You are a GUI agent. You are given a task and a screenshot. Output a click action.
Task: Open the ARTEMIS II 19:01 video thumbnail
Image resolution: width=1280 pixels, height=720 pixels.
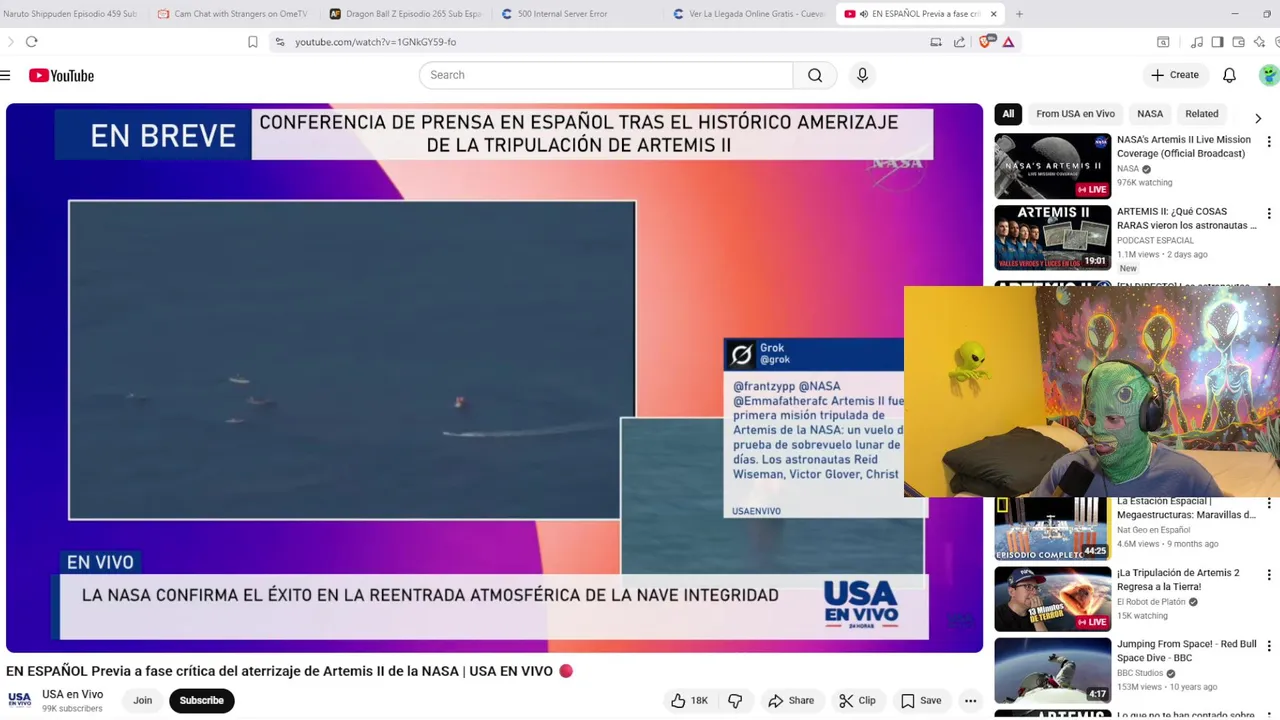coord(1052,238)
